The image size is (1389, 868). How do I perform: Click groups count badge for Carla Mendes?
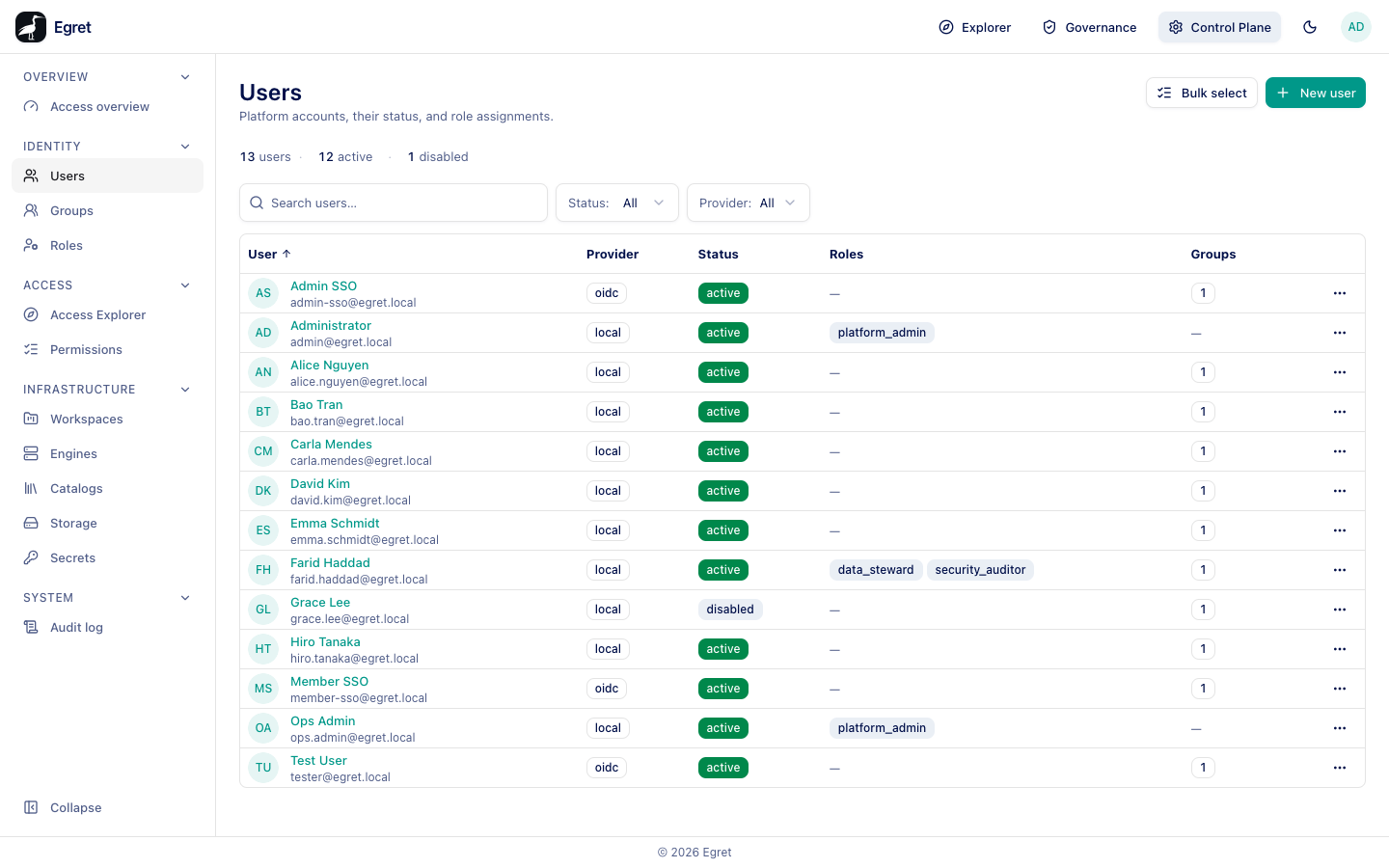[x=1203, y=451]
